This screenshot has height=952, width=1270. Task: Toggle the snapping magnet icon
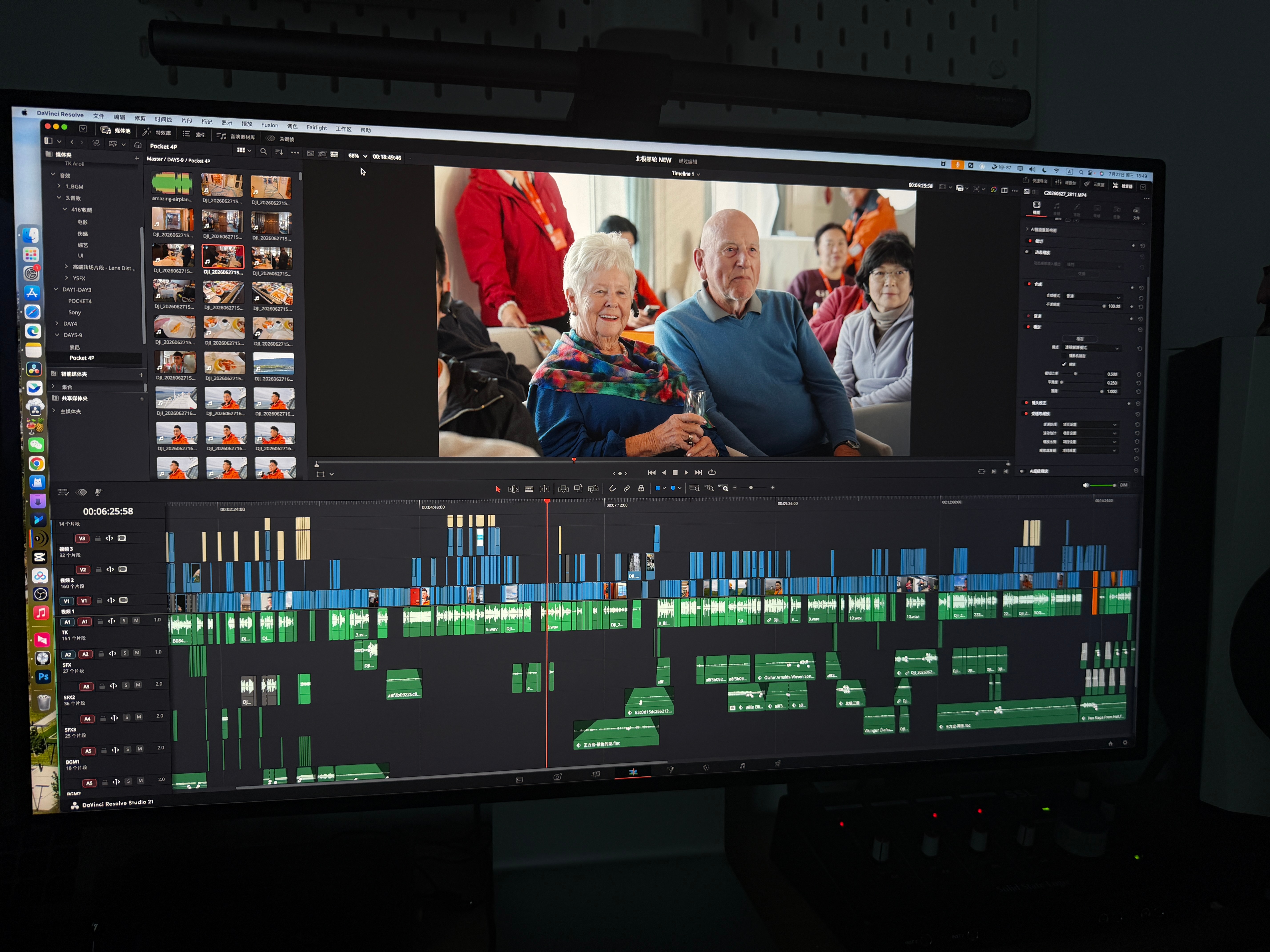pyautogui.click(x=612, y=488)
